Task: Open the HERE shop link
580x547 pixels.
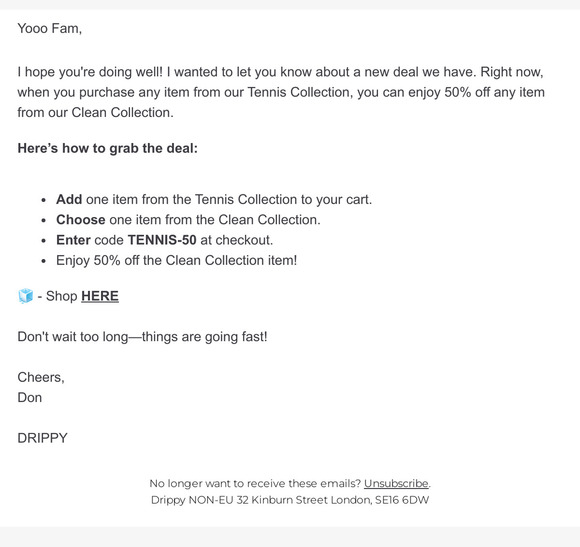Action: coord(100,296)
